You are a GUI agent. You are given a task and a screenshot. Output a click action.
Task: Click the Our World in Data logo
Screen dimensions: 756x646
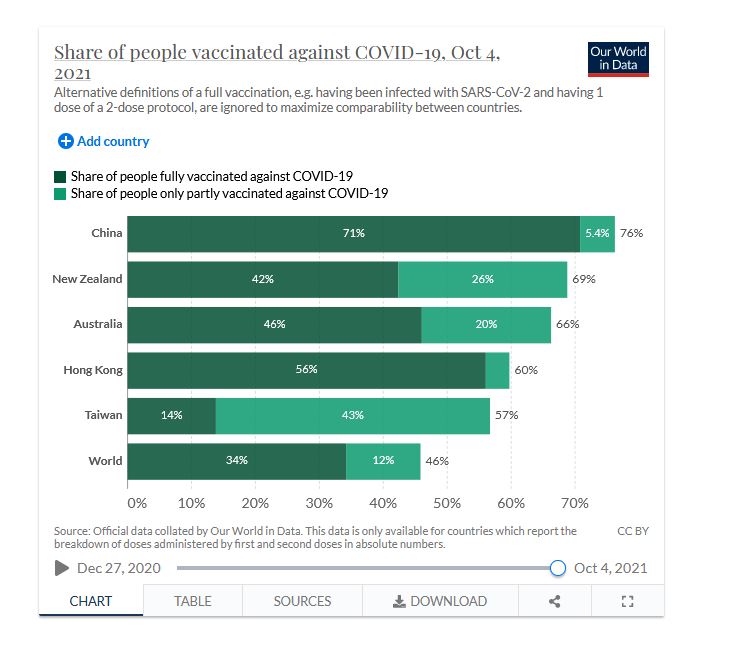coord(618,59)
